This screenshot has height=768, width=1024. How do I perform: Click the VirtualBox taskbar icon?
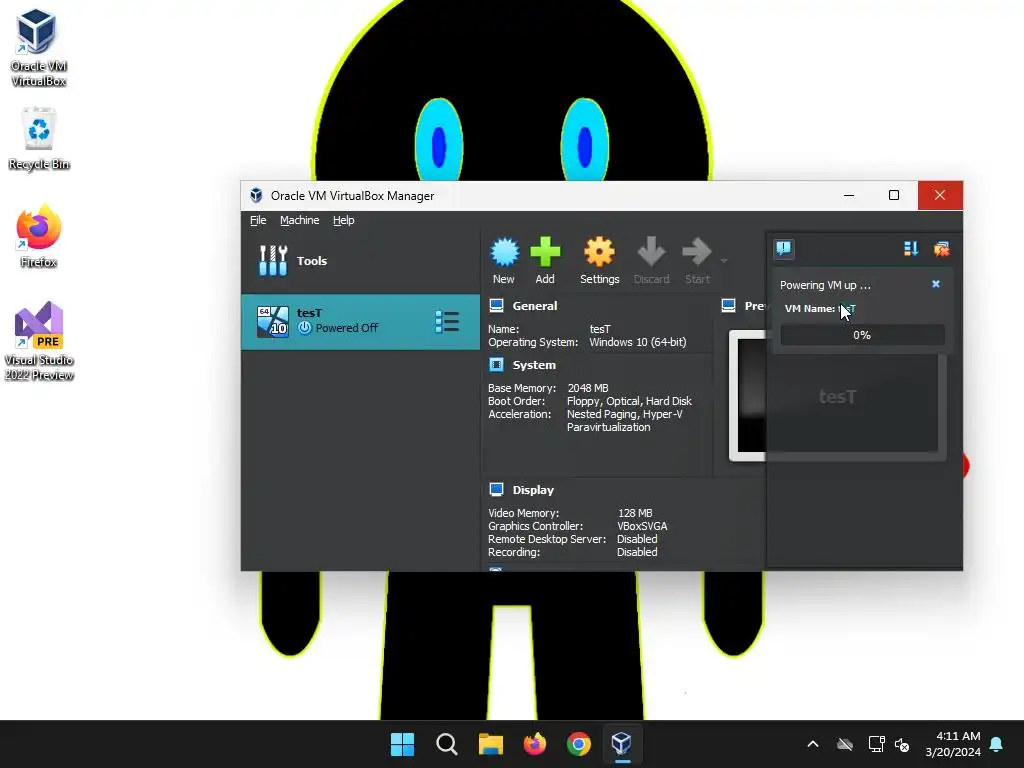point(622,744)
